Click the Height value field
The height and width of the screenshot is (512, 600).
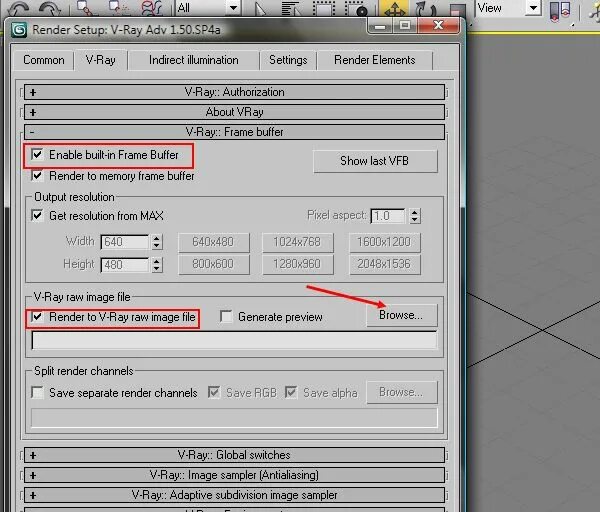(124, 265)
